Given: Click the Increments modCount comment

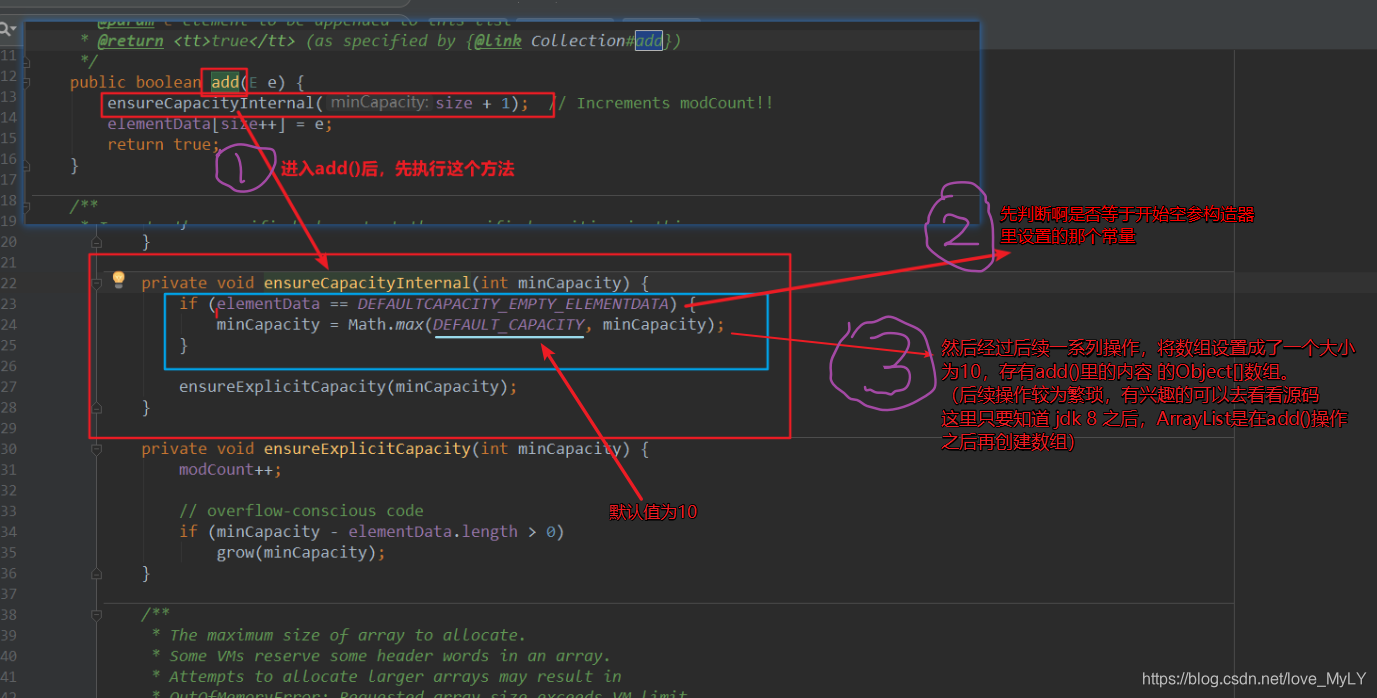Looking at the screenshot, I should coord(667,102).
